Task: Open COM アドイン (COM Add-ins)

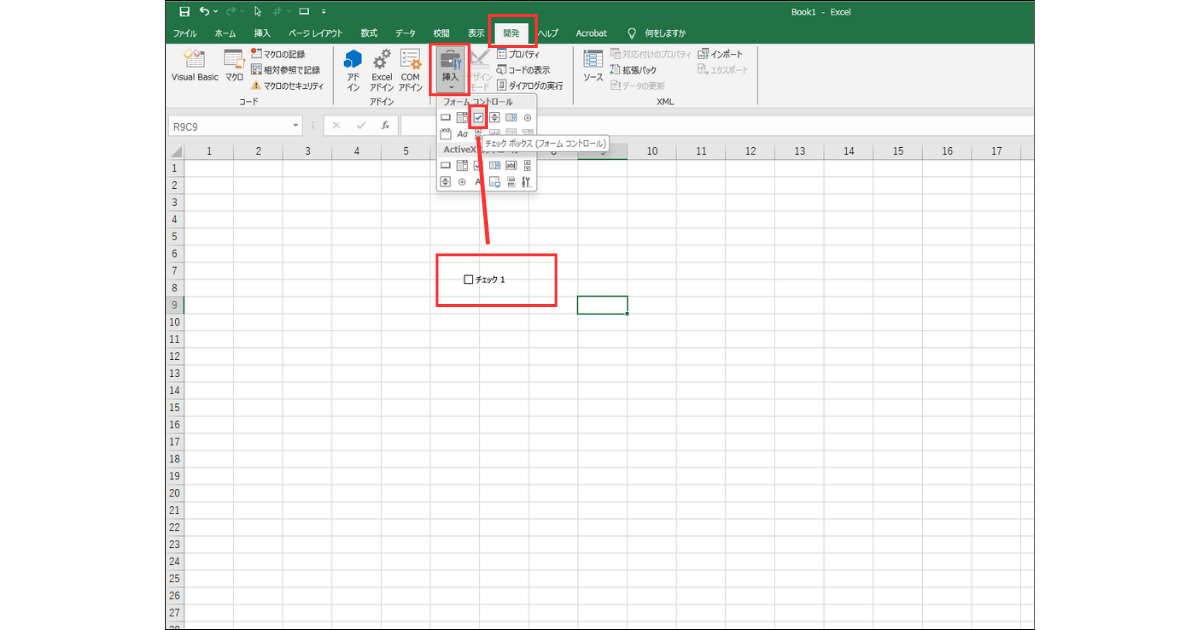Action: pos(410,68)
